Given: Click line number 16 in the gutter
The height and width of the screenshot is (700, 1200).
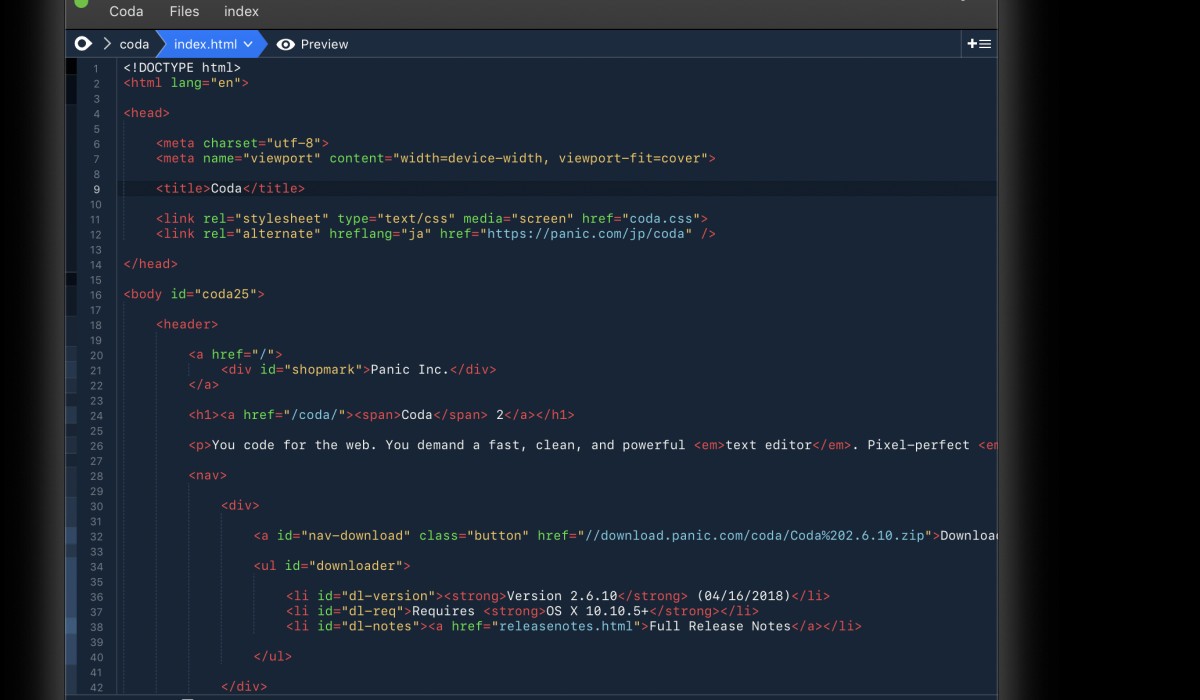Looking at the screenshot, I should click(96, 295).
